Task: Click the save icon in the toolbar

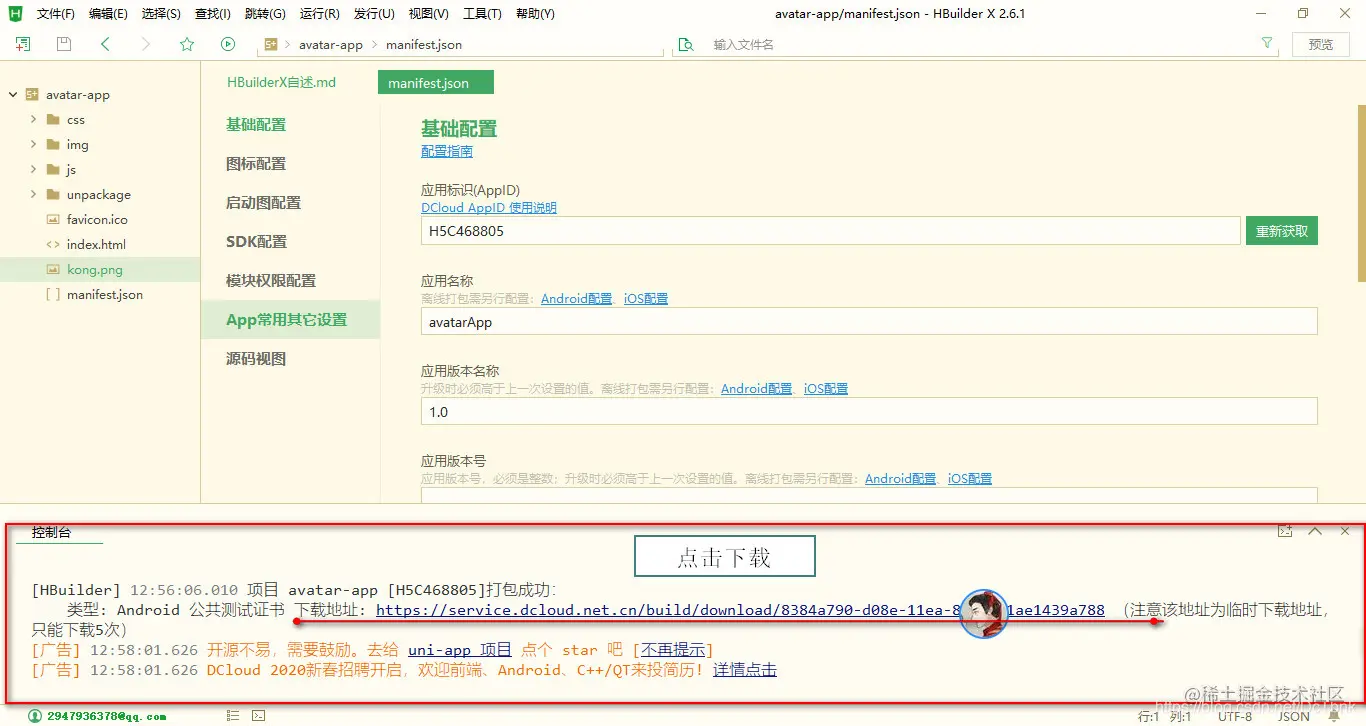Action: coord(62,44)
